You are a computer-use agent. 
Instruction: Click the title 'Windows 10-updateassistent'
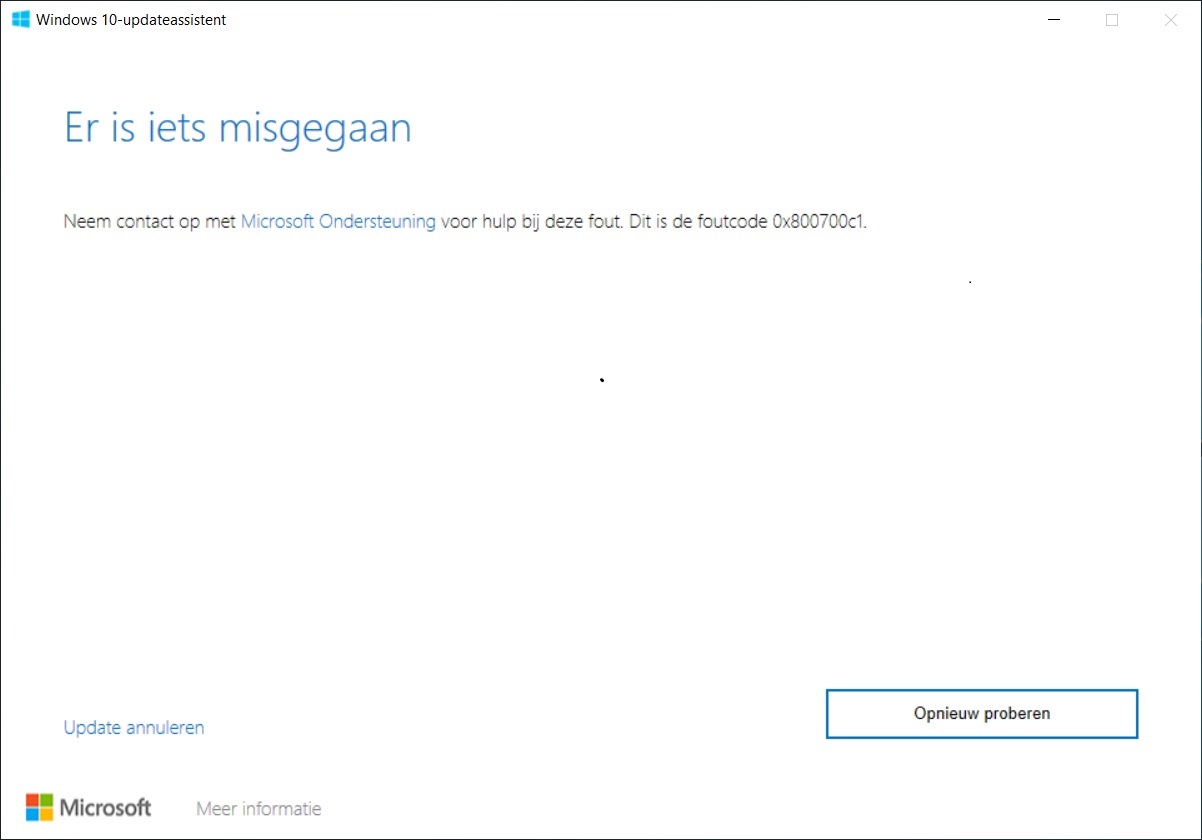coord(131,20)
